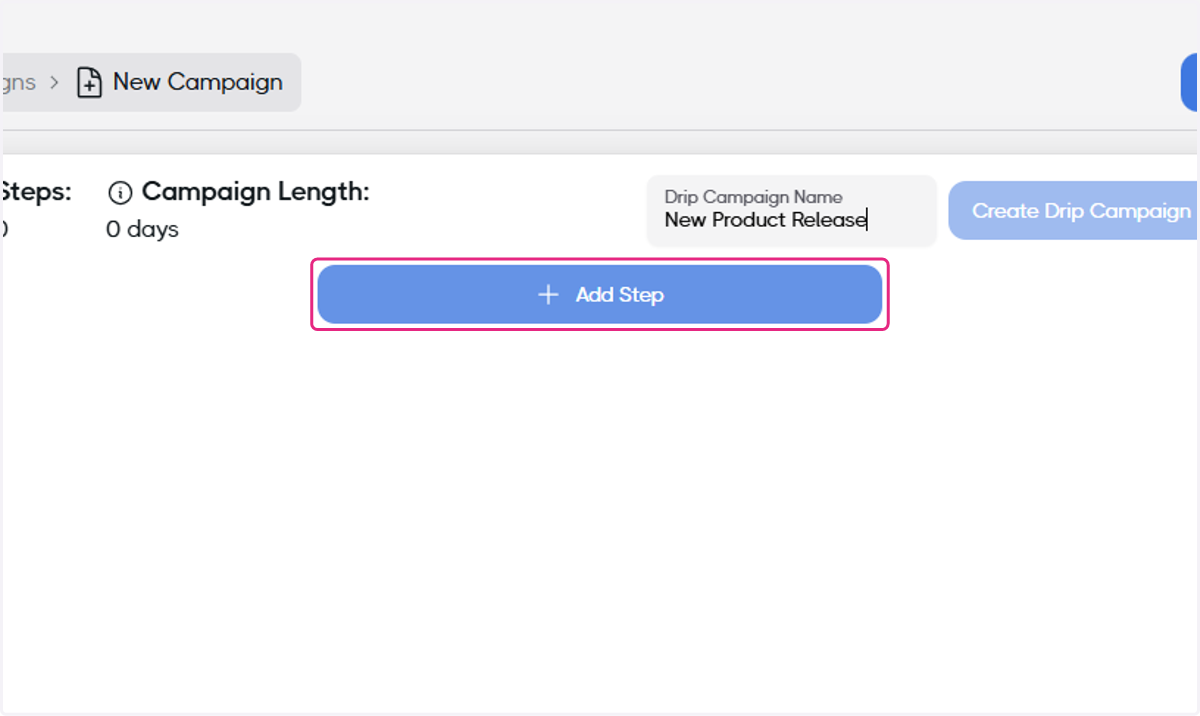The image size is (1200, 716).
Task: Click the Add Step button
Action: pyautogui.click(x=600, y=295)
